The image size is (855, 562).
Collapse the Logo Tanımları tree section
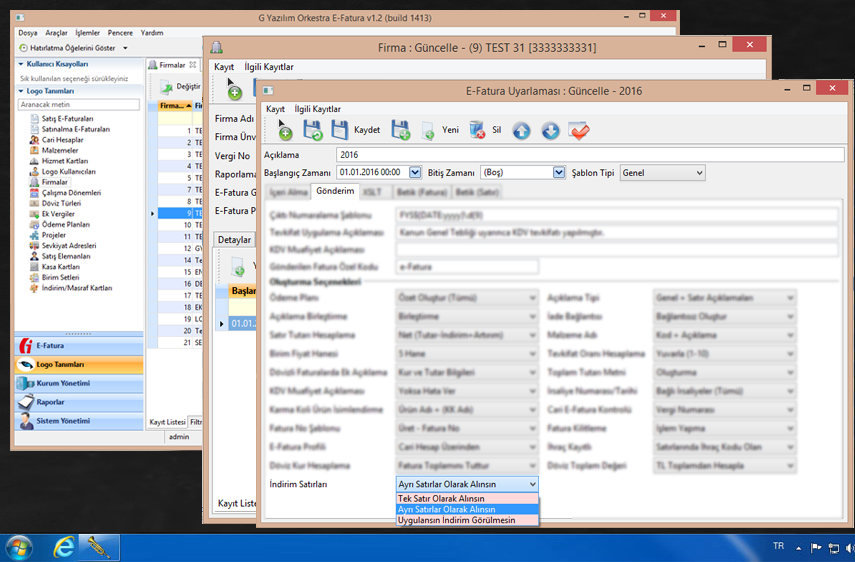tap(21, 91)
